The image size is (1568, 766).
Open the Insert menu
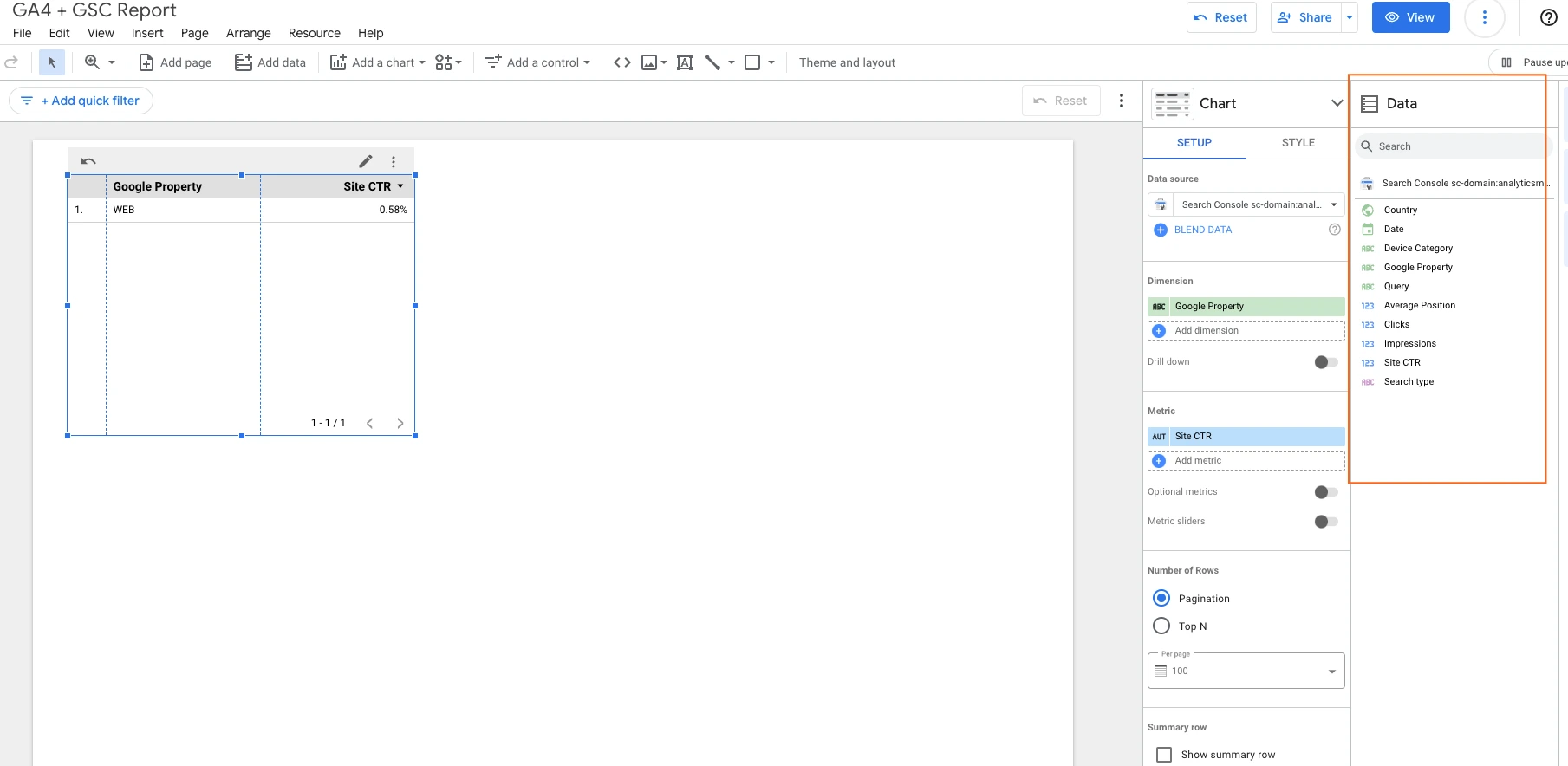tap(147, 33)
